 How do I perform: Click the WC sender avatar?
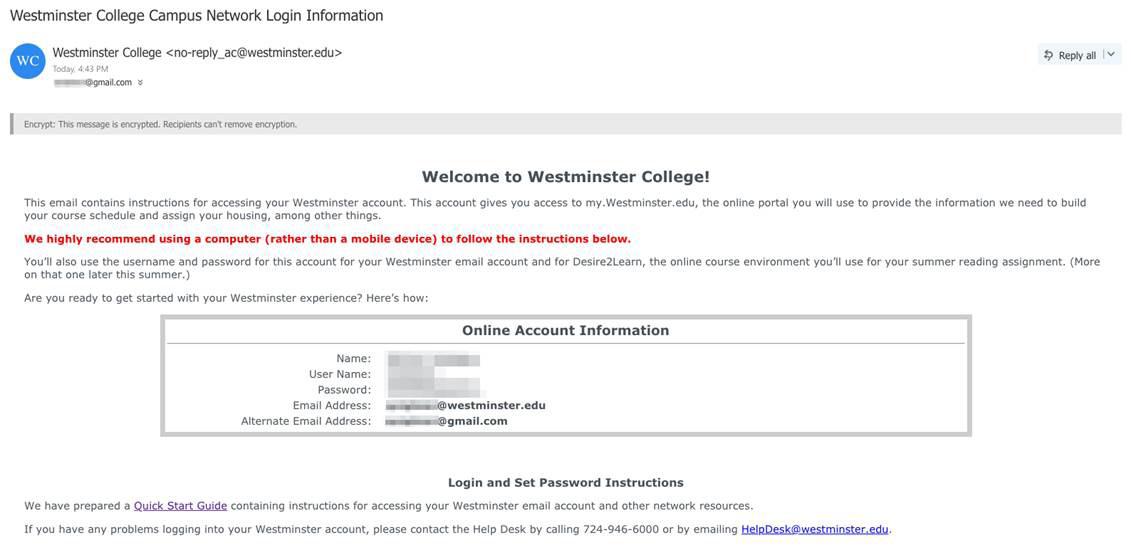pyautogui.click(x=28, y=61)
